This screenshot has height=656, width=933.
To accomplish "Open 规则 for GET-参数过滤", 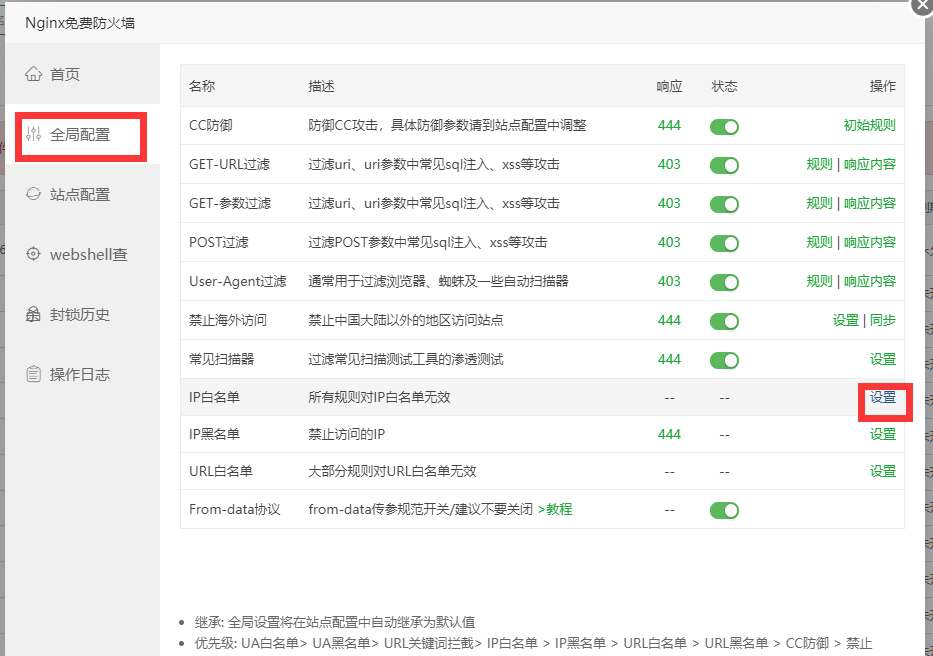I will [818, 203].
